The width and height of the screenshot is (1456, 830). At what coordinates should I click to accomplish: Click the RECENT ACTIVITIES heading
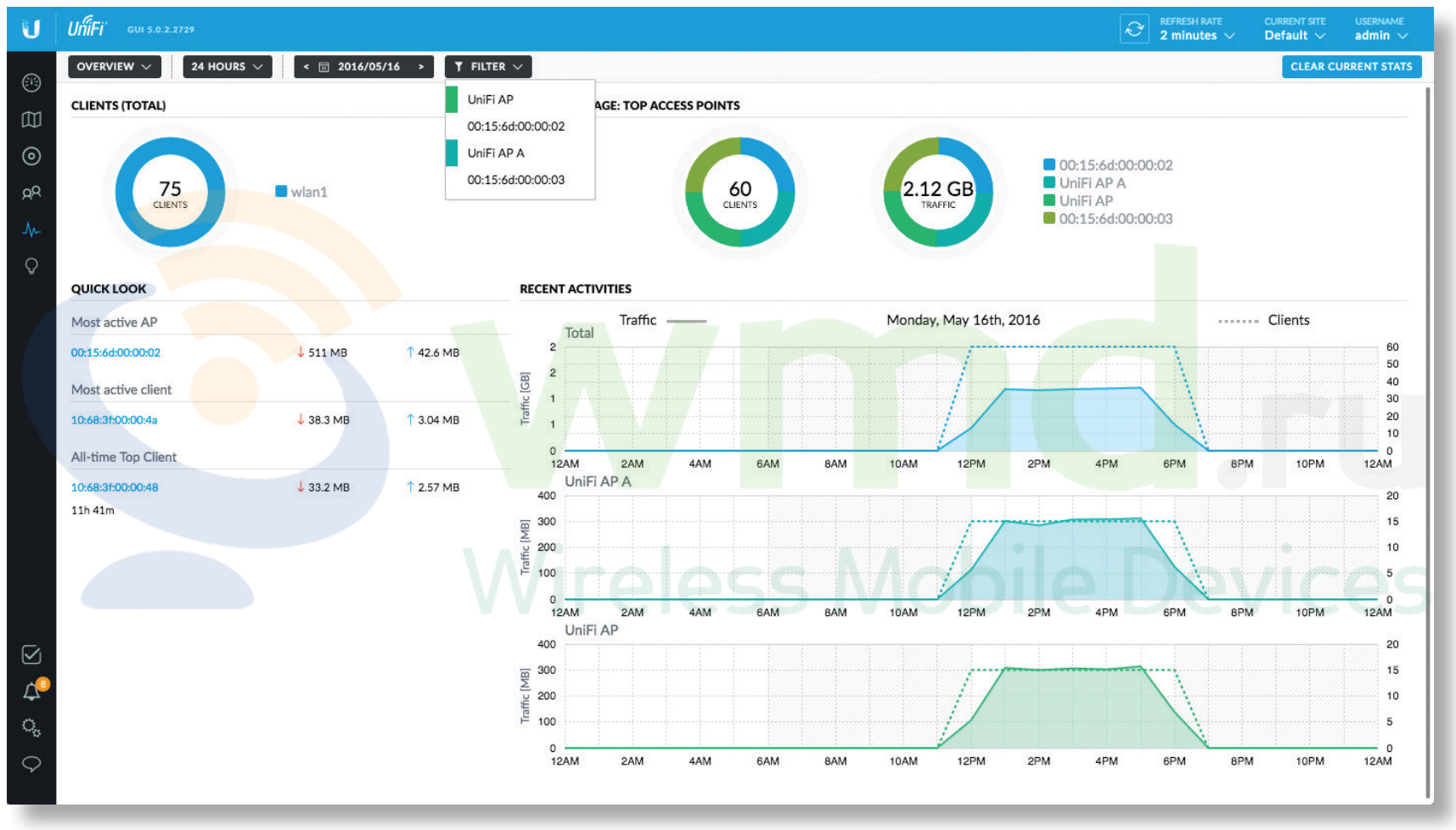[x=576, y=289]
